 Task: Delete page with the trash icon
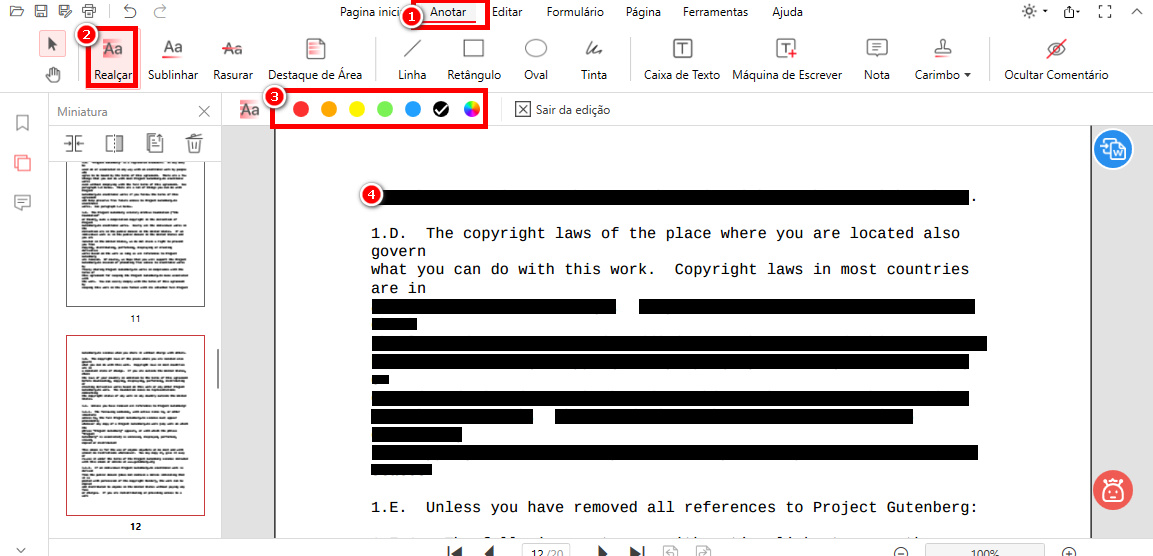(193, 143)
